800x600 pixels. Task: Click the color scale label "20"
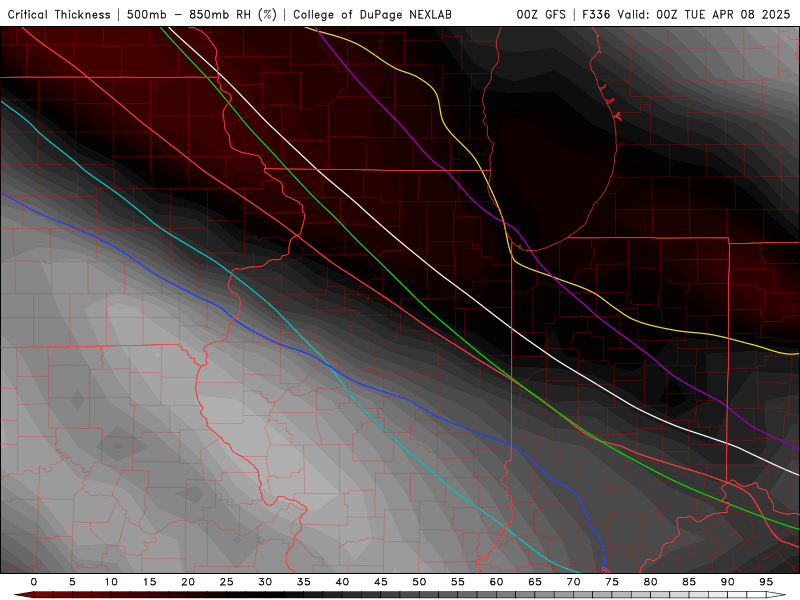(x=188, y=582)
